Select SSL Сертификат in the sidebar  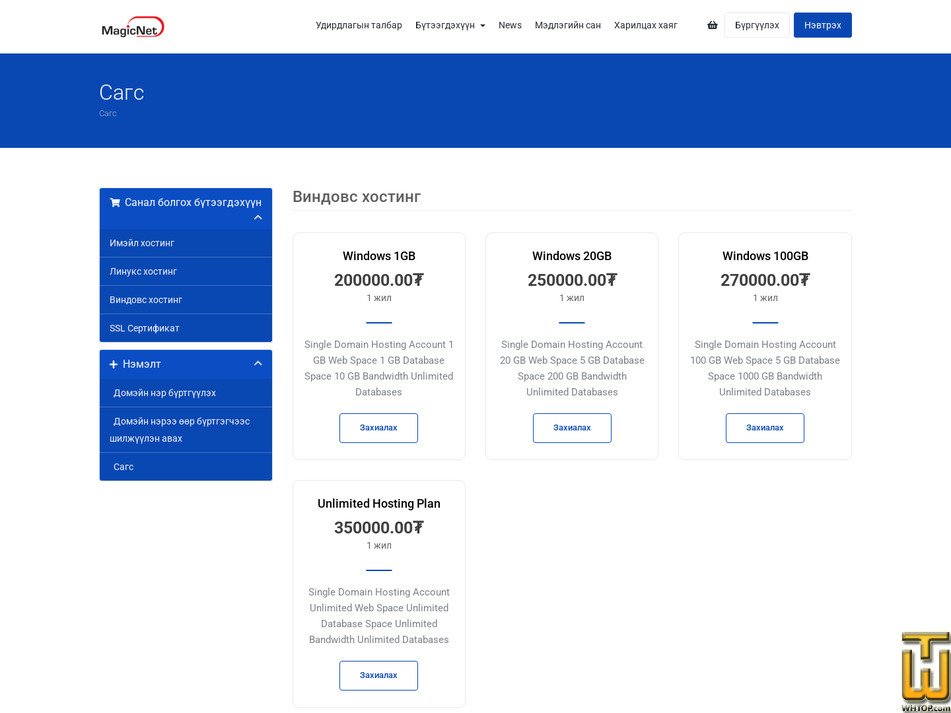(186, 328)
